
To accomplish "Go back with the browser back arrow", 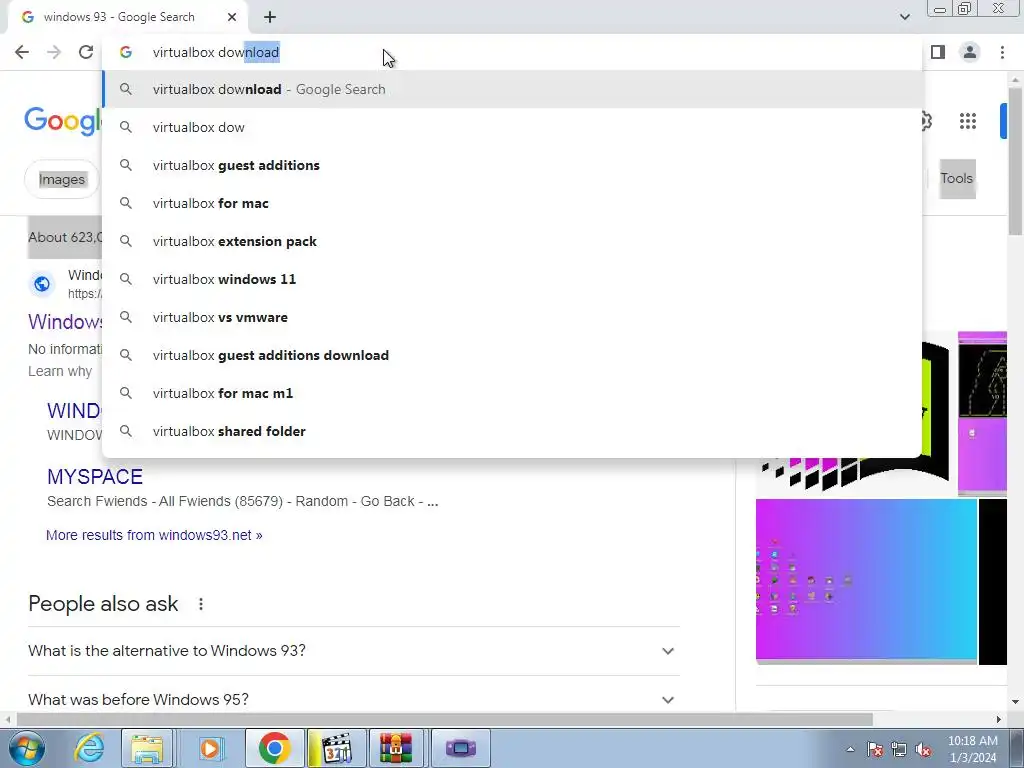I will (x=22, y=52).
